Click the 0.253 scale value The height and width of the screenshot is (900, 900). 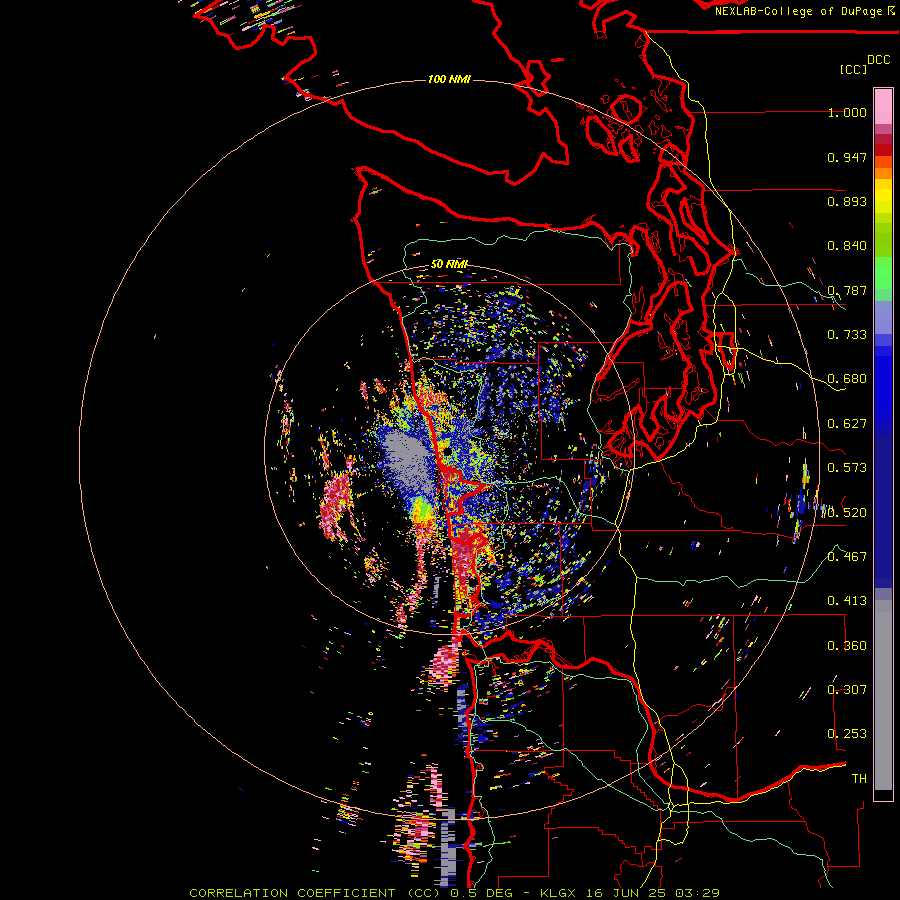pyautogui.click(x=847, y=734)
